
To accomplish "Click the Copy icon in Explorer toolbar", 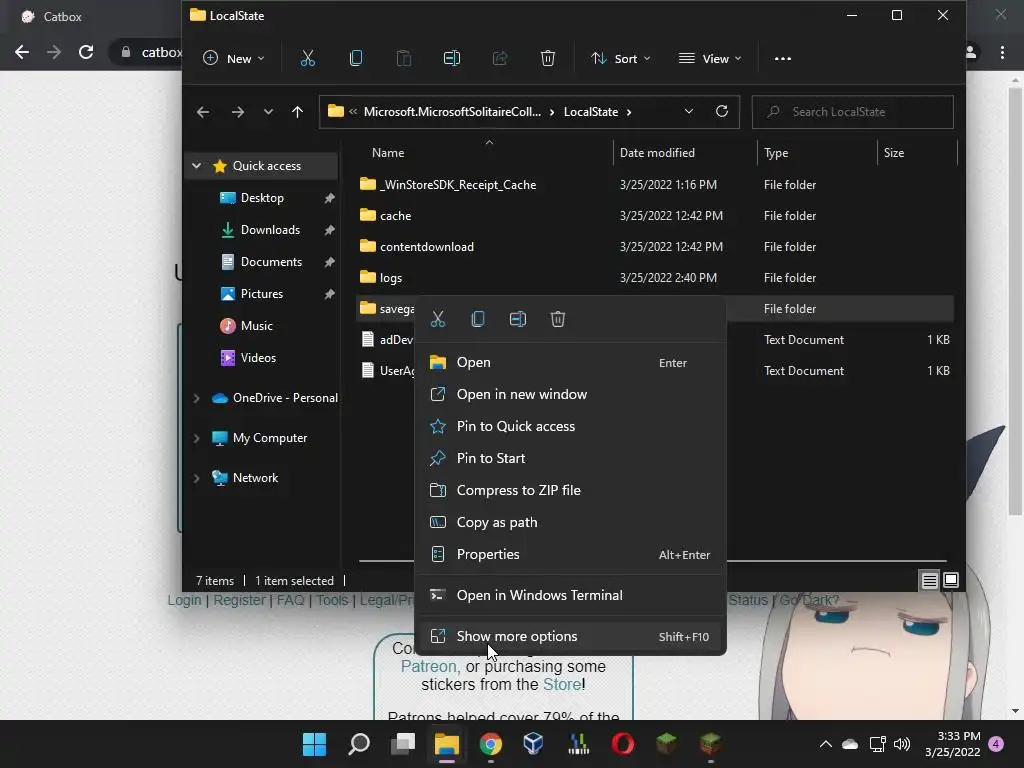I will (356, 59).
